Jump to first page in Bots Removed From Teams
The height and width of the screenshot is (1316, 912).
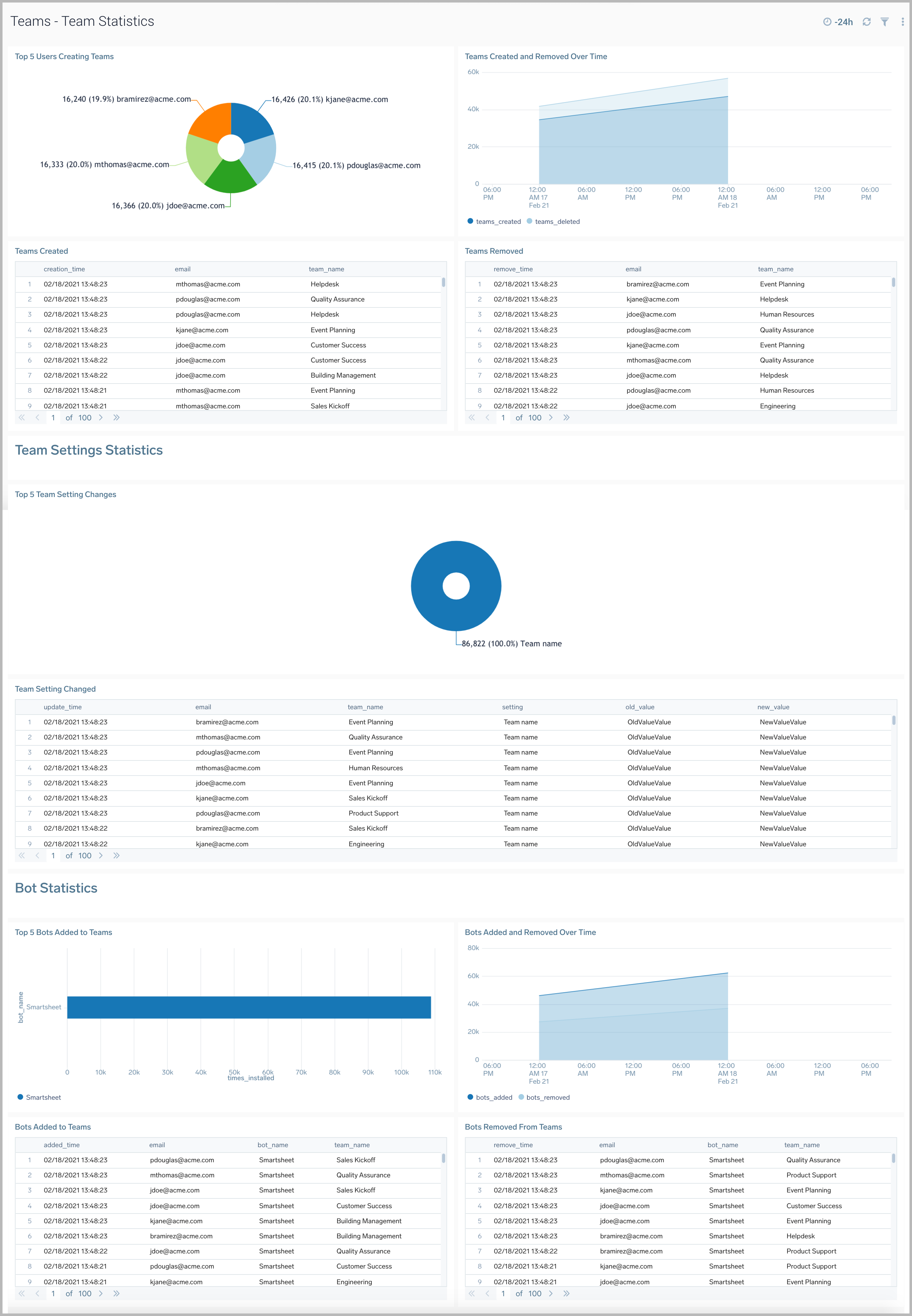point(471,1294)
